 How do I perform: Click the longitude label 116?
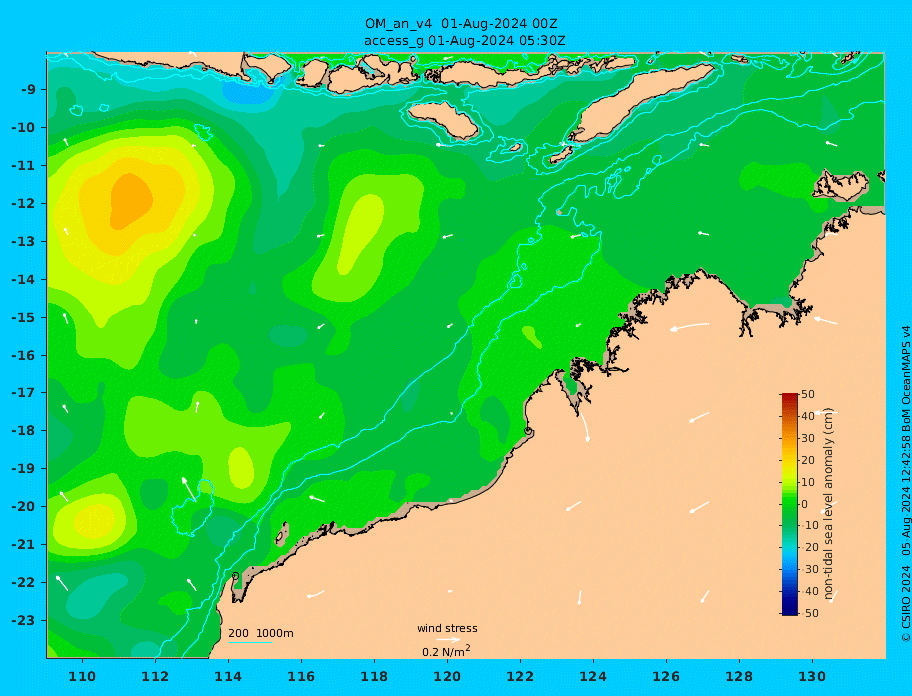click(x=301, y=676)
